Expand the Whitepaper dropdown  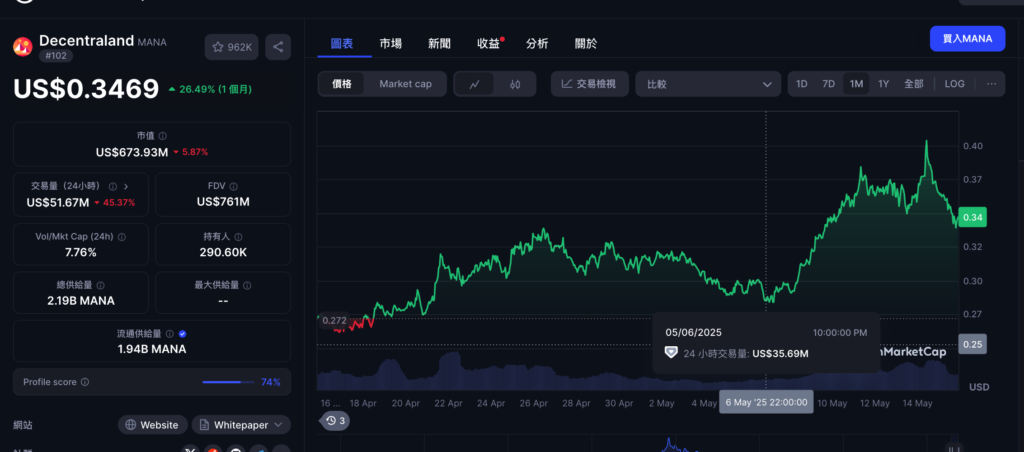[241, 425]
